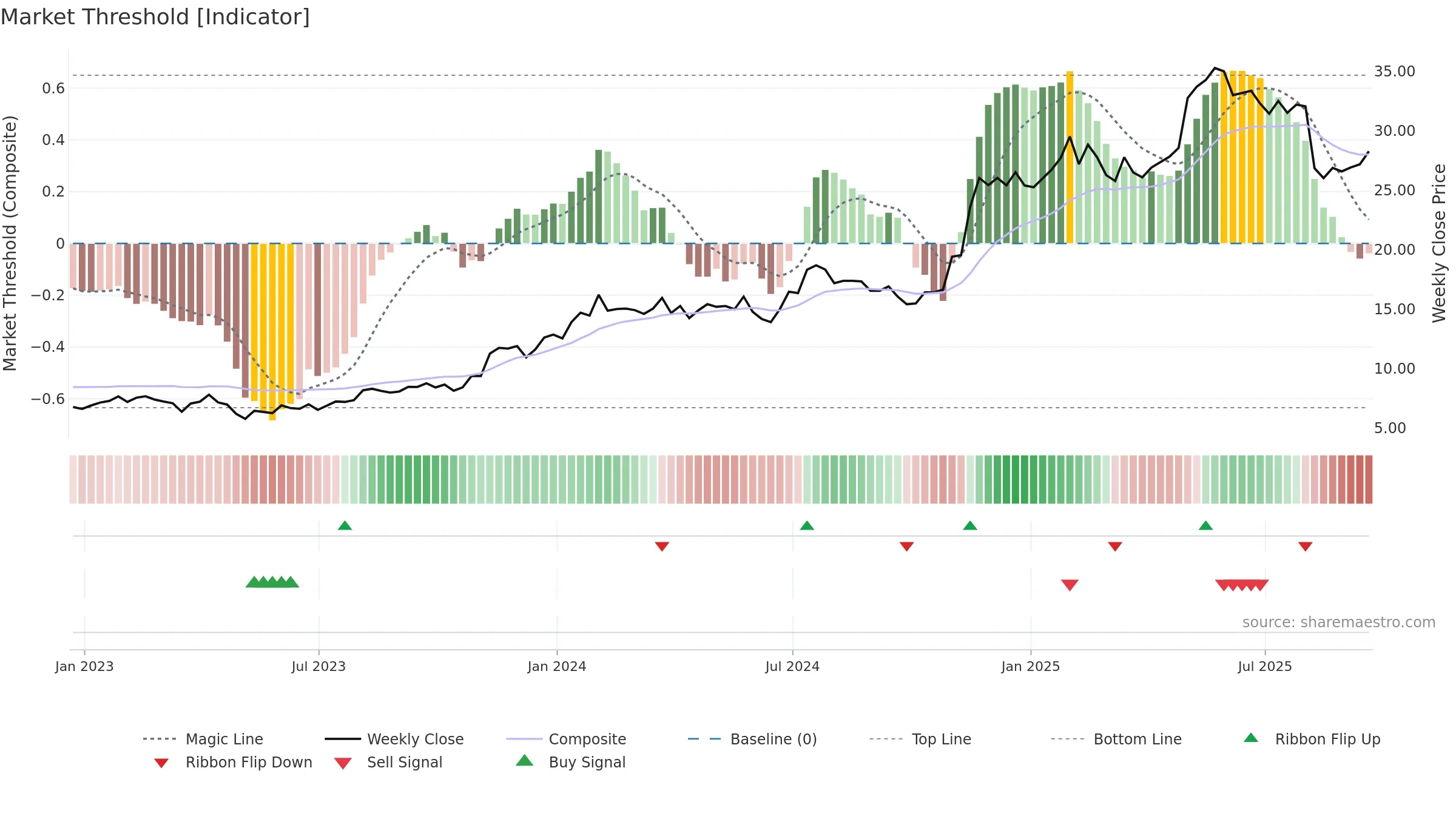The height and width of the screenshot is (819, 1456).
Task: Toggle the Sell Signal legend entry
Action: pos(388,762)
